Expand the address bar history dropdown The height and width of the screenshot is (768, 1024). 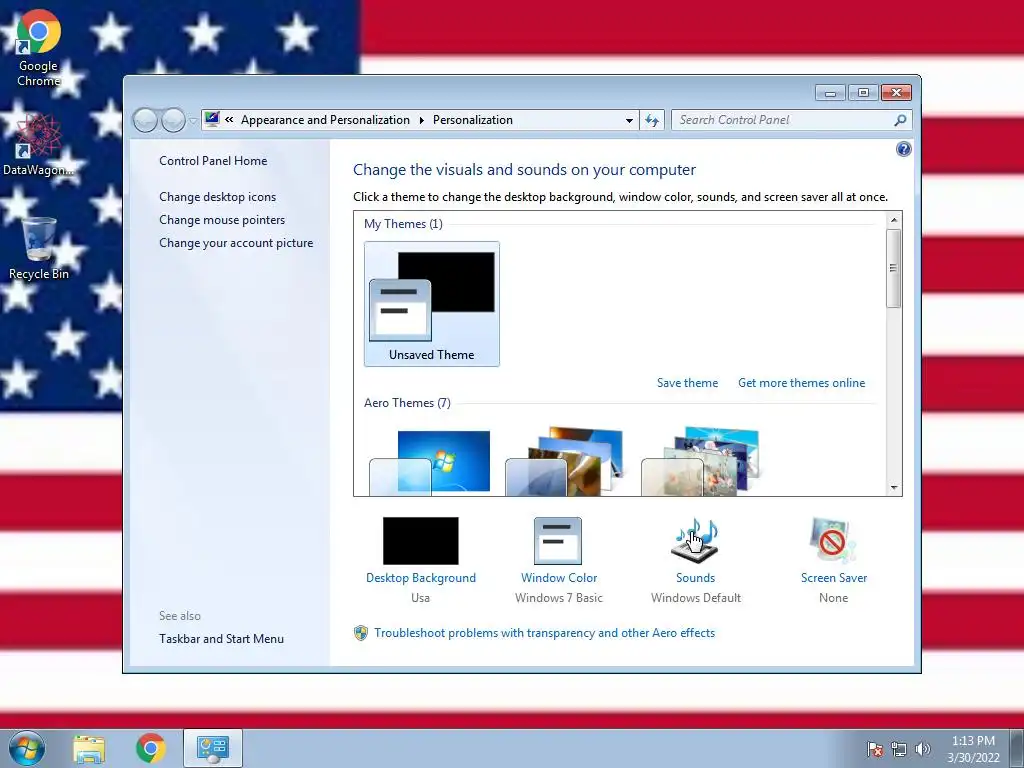(629, 120)
